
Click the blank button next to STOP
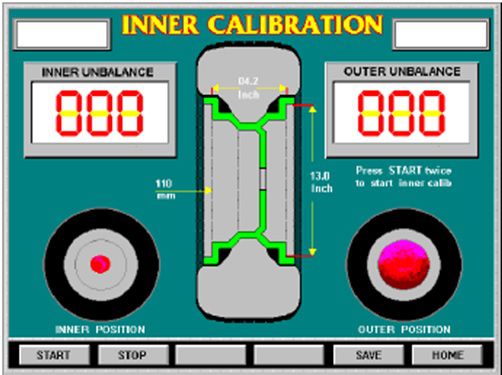click(x=211, y=355)
